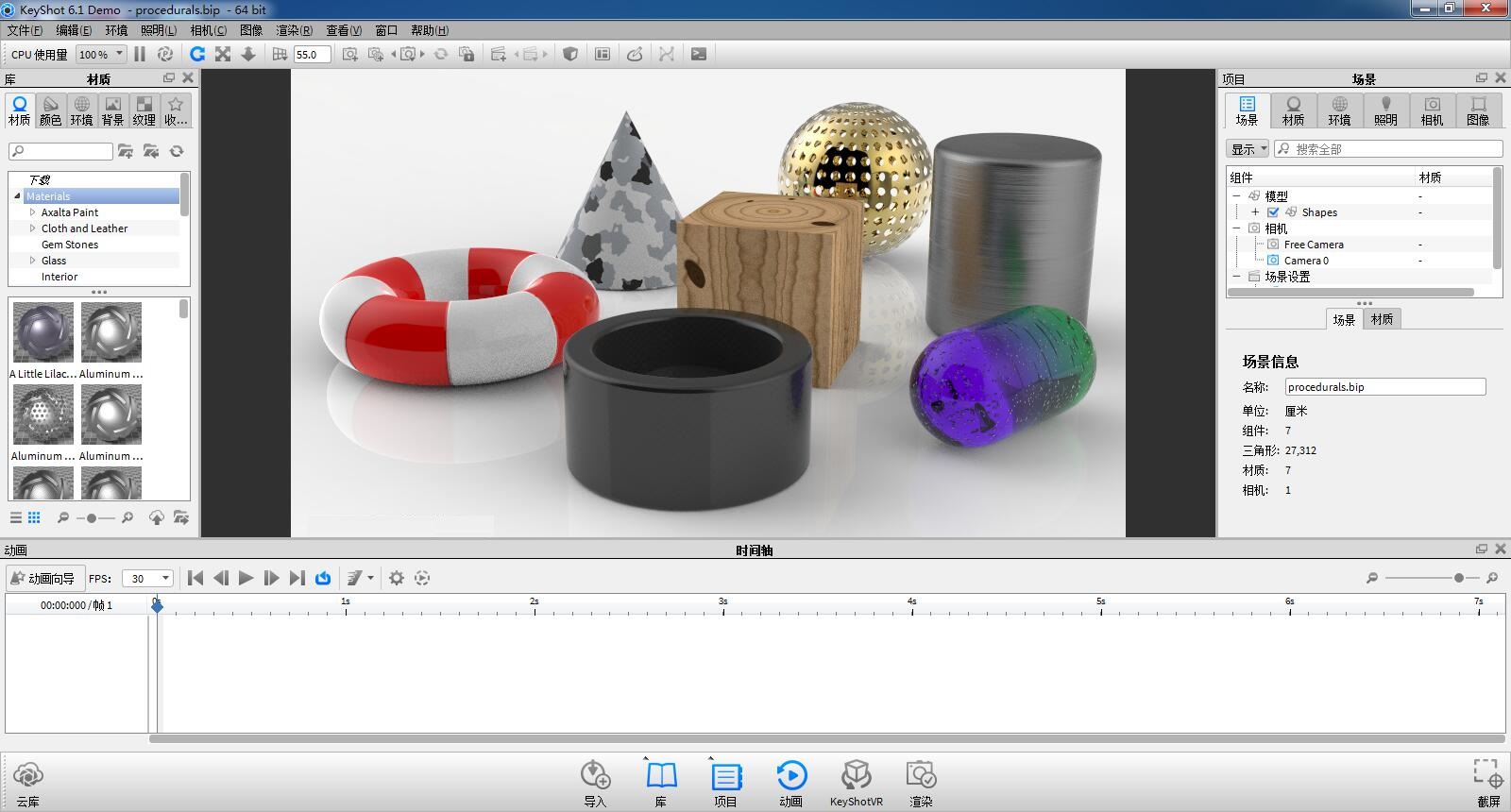This screenshot has height=812, width=1511.
Task: Pause the real-time render
Action: [140, 55]
